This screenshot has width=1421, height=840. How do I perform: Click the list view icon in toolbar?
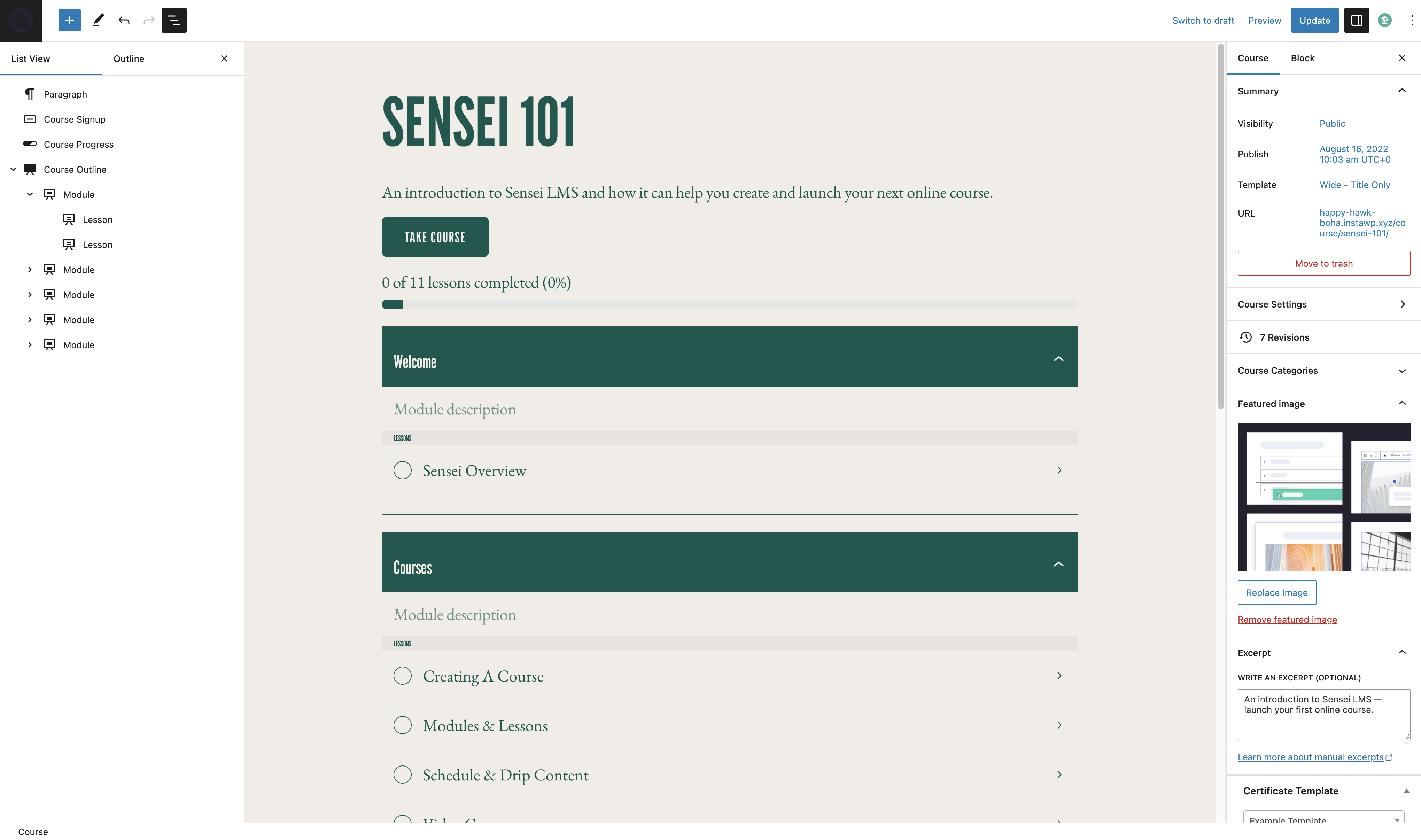[x=174, y=20]
